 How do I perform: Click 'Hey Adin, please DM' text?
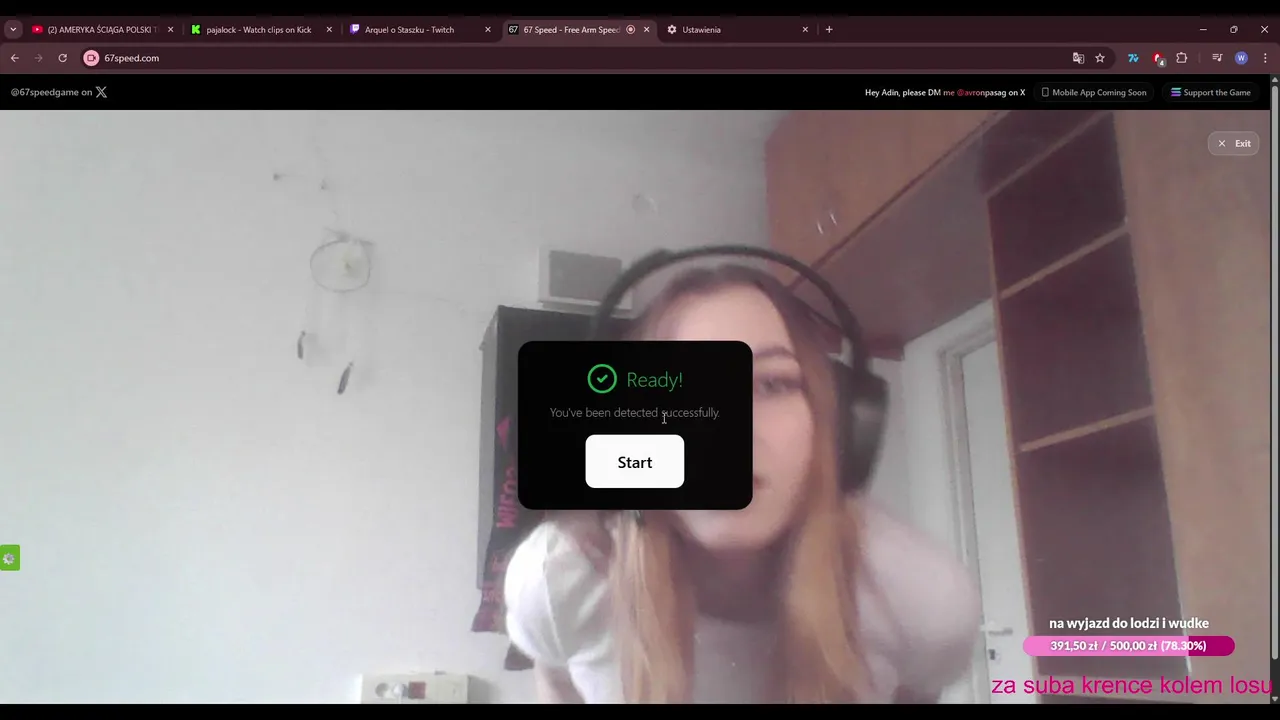[x=903, y=92]
